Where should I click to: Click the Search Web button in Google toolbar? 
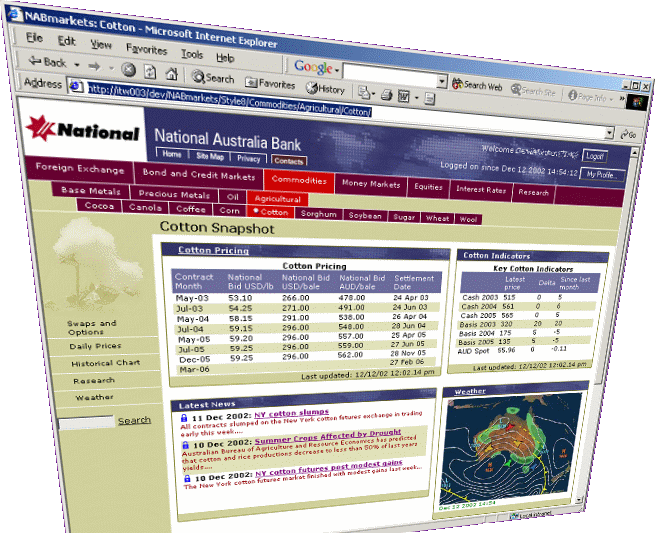click(477, 85)
